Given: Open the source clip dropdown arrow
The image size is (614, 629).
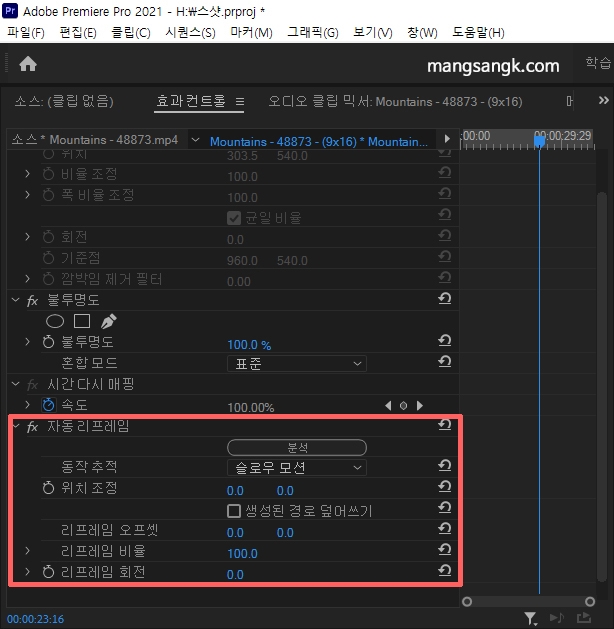Looking at the screenshot, I should click(x=195, y=140).
